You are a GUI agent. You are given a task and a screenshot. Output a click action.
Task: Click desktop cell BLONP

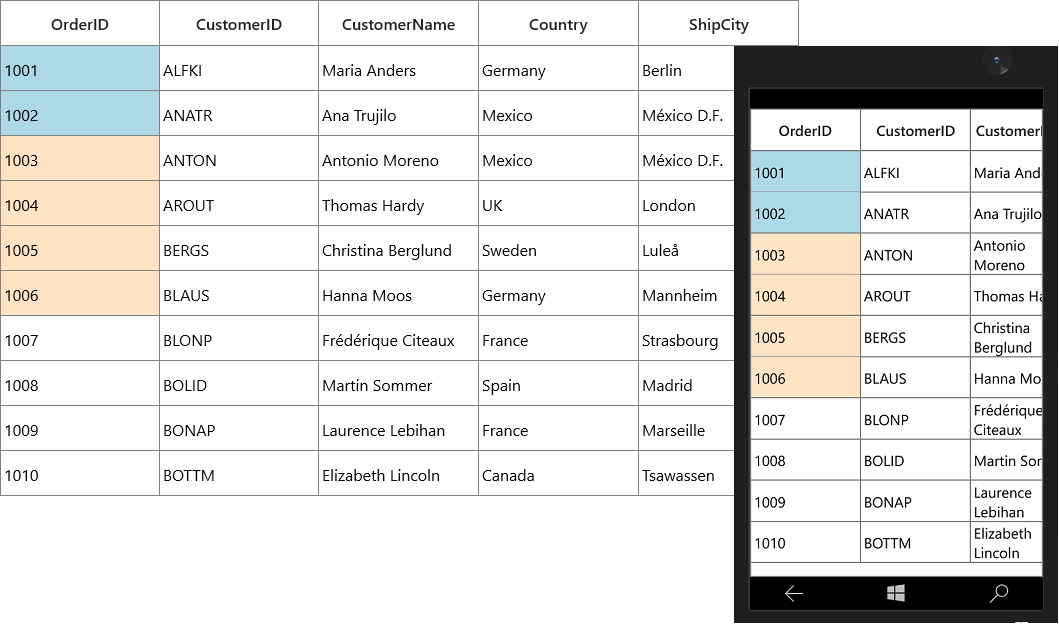[x=239, y=339]
